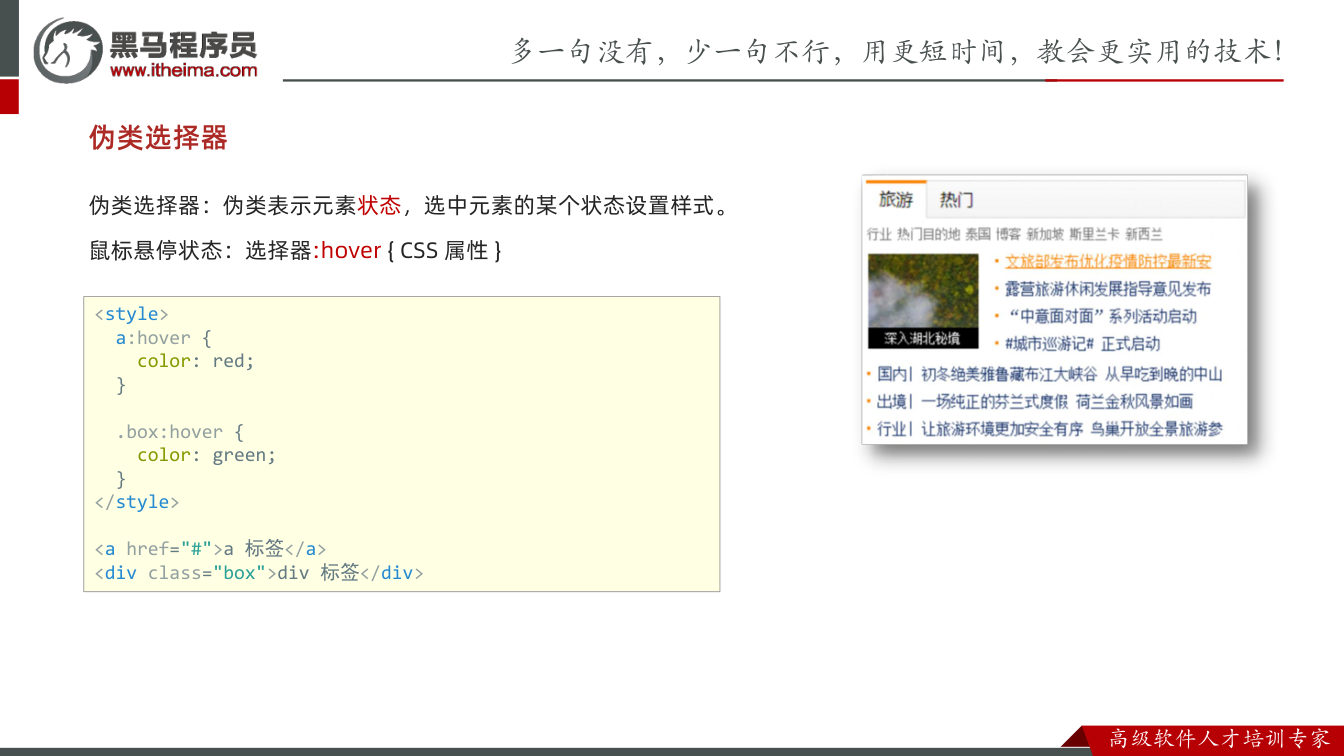Viewport: 1344px width, 756px height.
Task: Open the “中意面对面”系列活动启动 headline
Action: coord(1101,316)
